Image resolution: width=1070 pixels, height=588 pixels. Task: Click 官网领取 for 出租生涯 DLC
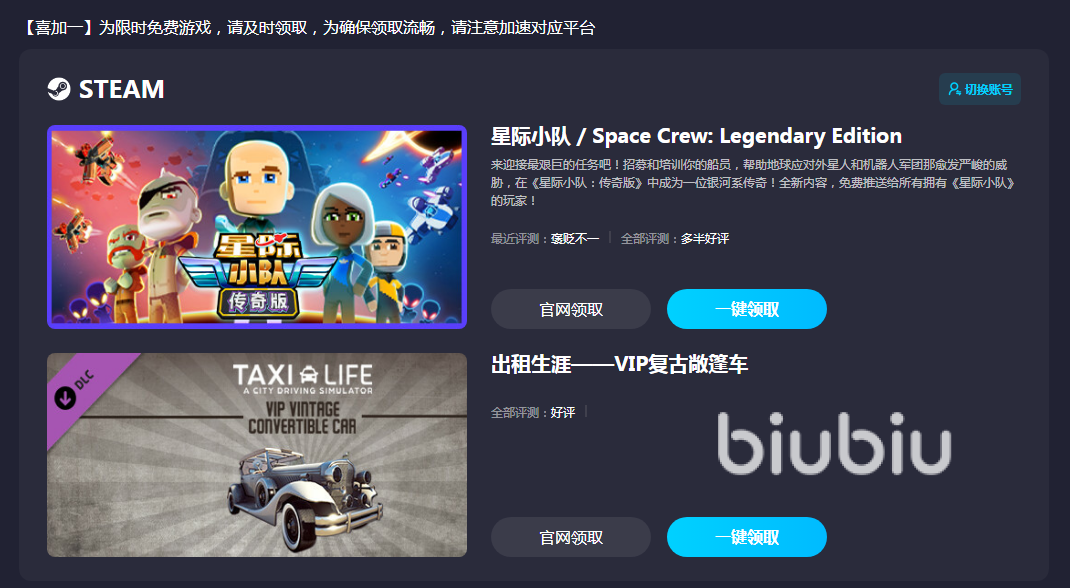tap(570, 537)
